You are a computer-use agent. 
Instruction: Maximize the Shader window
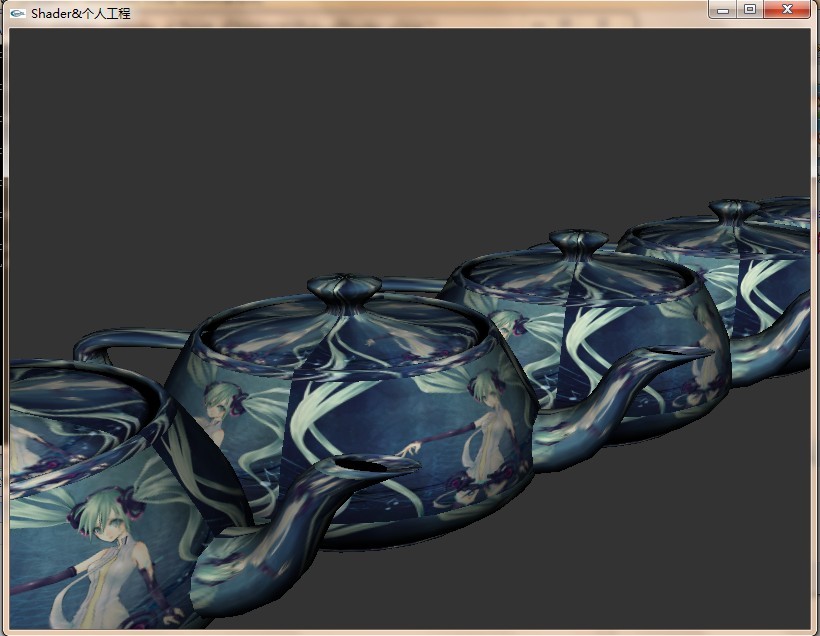tap(750, 9)
